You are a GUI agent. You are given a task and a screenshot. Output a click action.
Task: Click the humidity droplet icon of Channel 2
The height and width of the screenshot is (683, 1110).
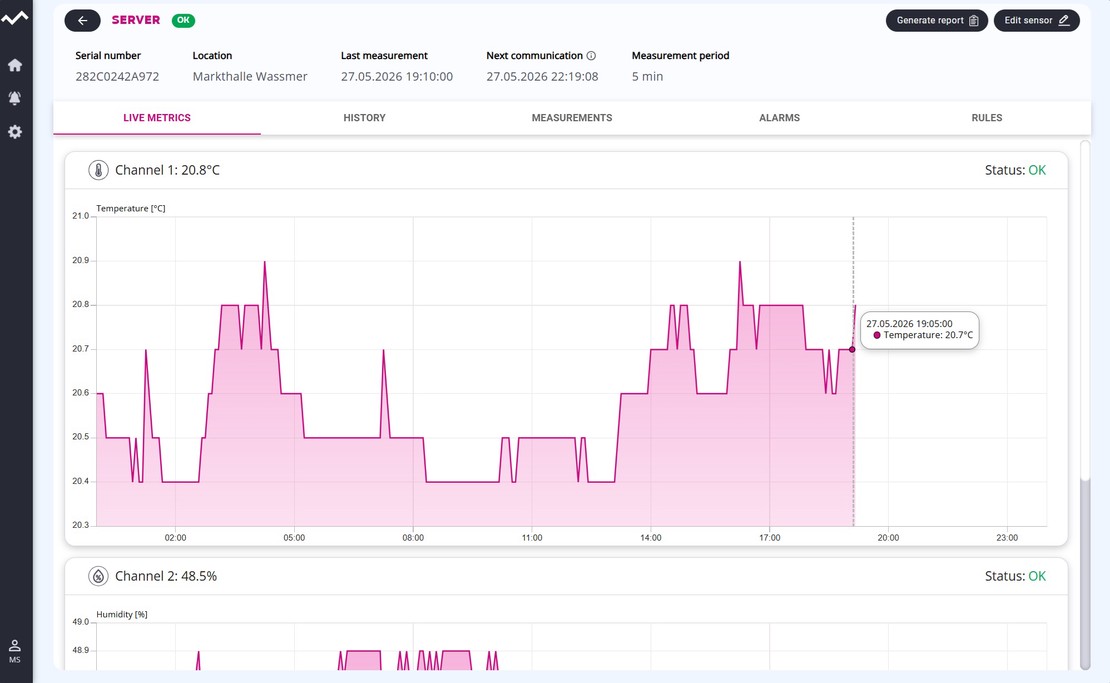(x=98, y=576)
